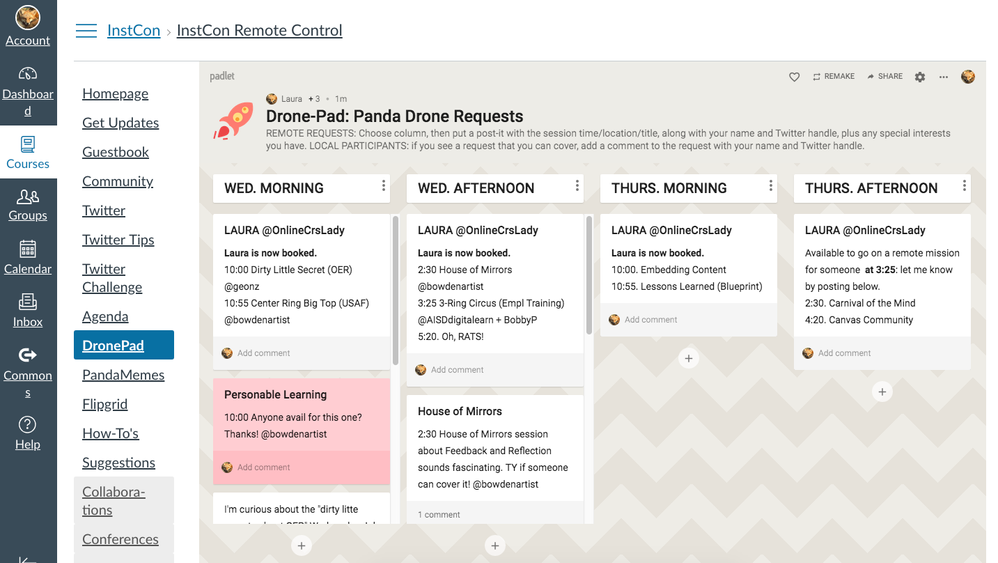Open the Inbox icon in sidebar
Viewport: 998px width, 563px height.
(27, 302)
